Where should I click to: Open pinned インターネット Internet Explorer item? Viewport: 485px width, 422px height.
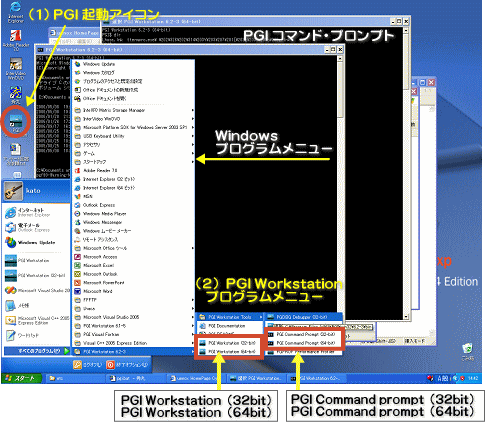(x=37, y=212)
